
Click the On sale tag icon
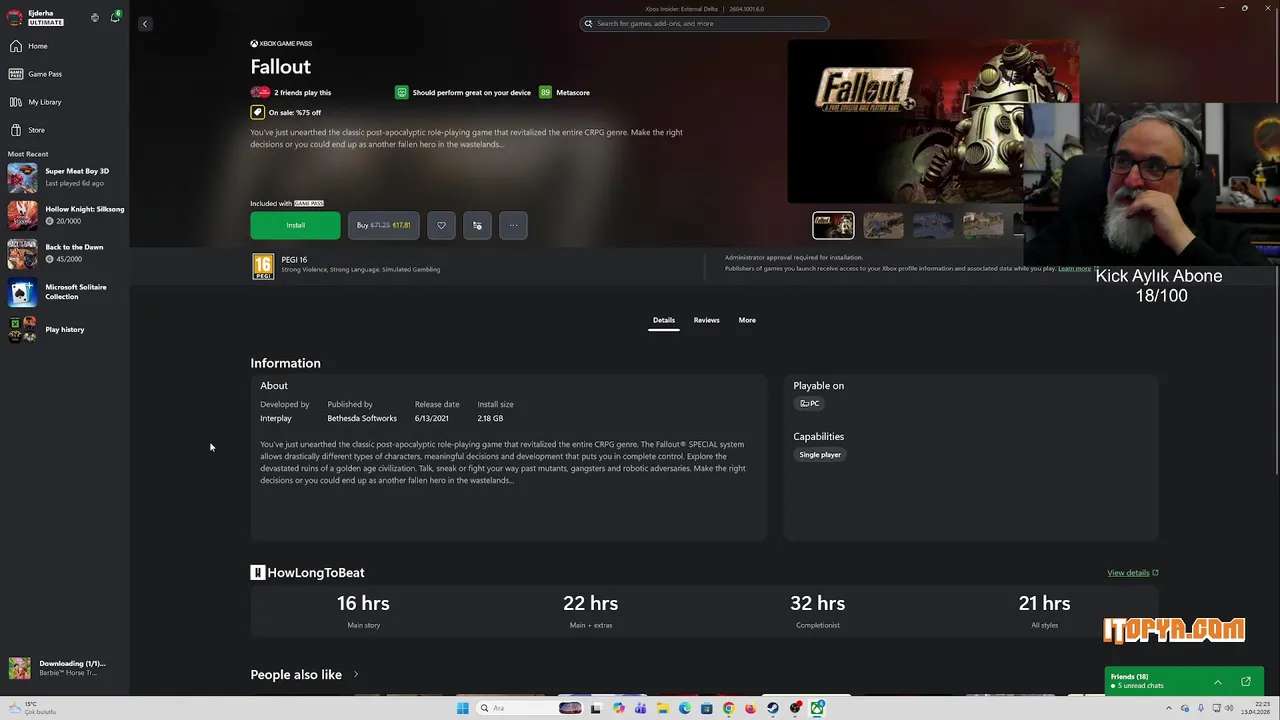click(x=257, y=112)
